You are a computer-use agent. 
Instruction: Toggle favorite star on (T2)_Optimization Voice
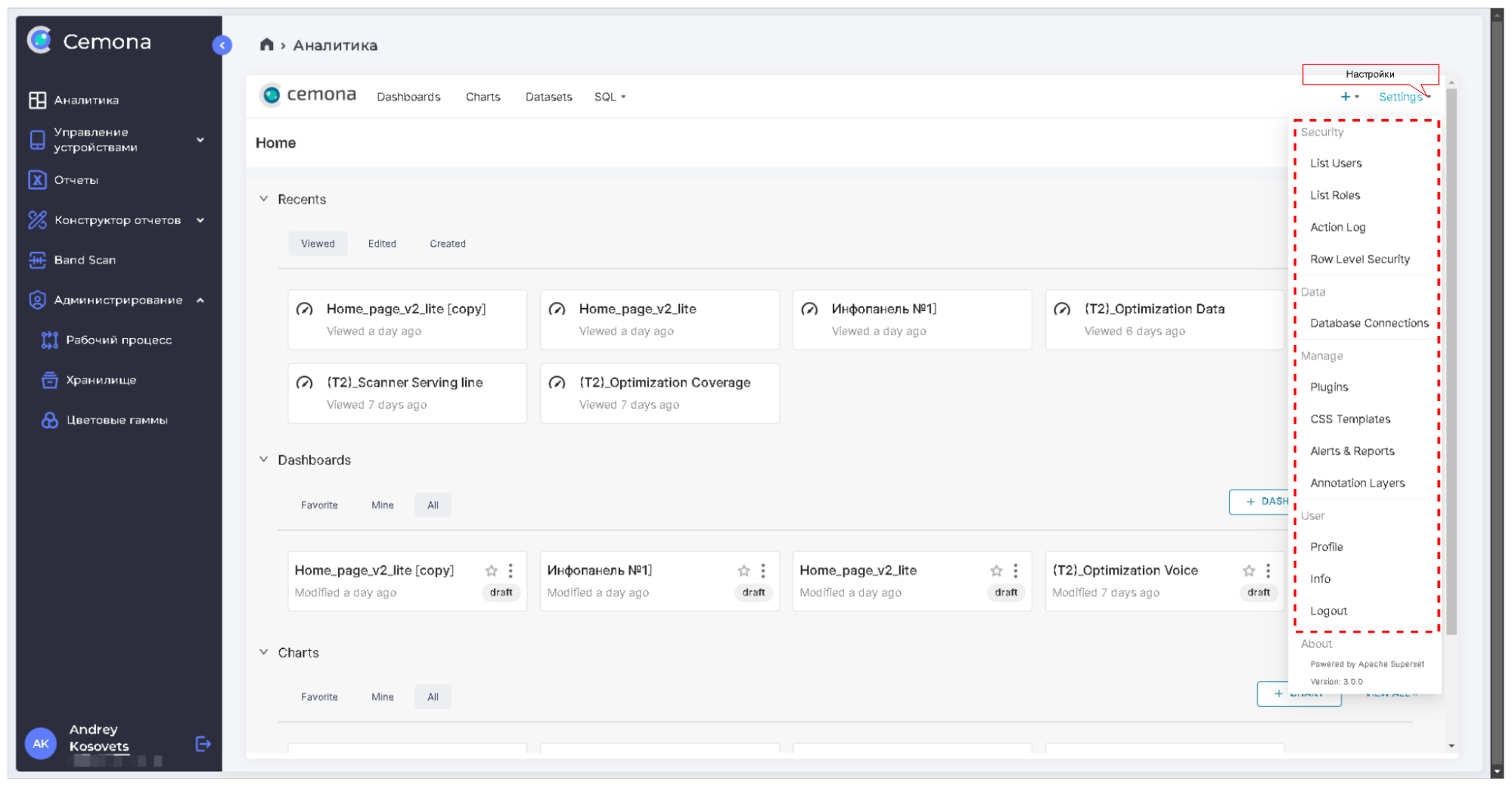(x=1249, y=571)
